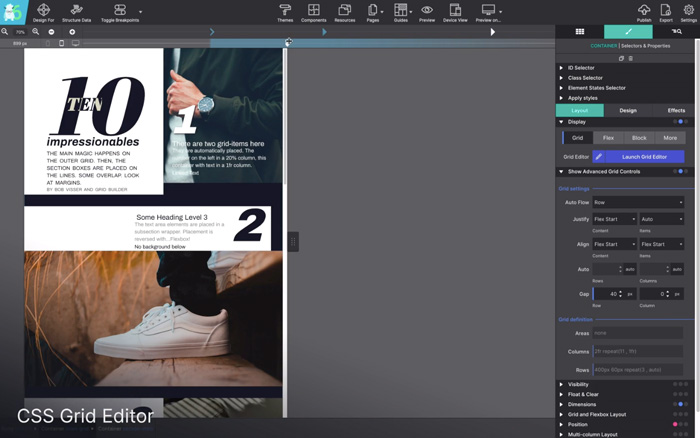The image size is (700, 438).
Task: Click the canvas width resize handle
Action: (x=293, y=241)
